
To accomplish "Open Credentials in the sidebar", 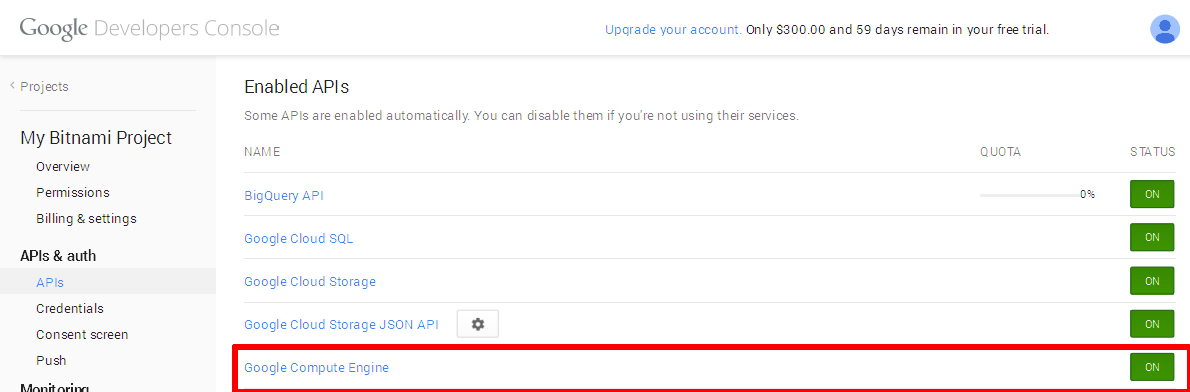I will [x=70, y=309].
